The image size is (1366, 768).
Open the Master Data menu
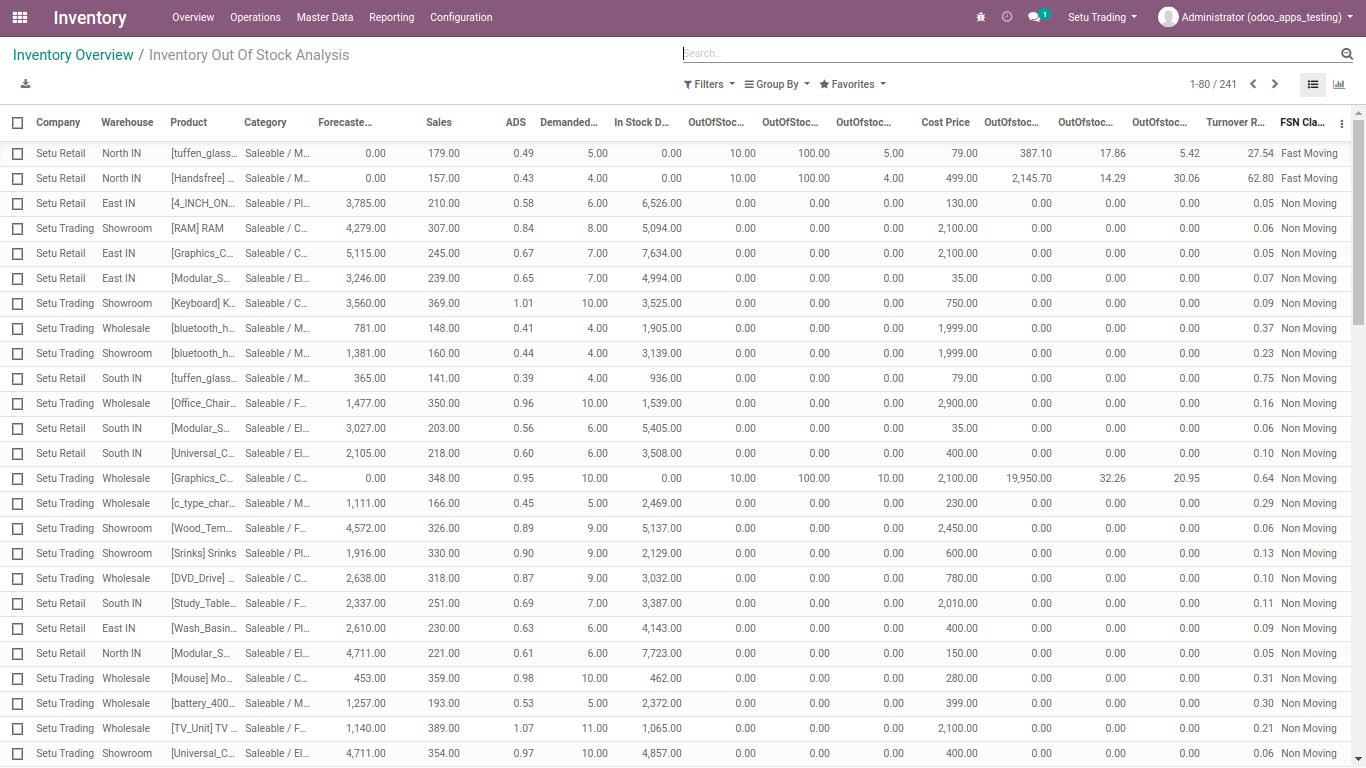pyautogui.click(x=325, y=17)
